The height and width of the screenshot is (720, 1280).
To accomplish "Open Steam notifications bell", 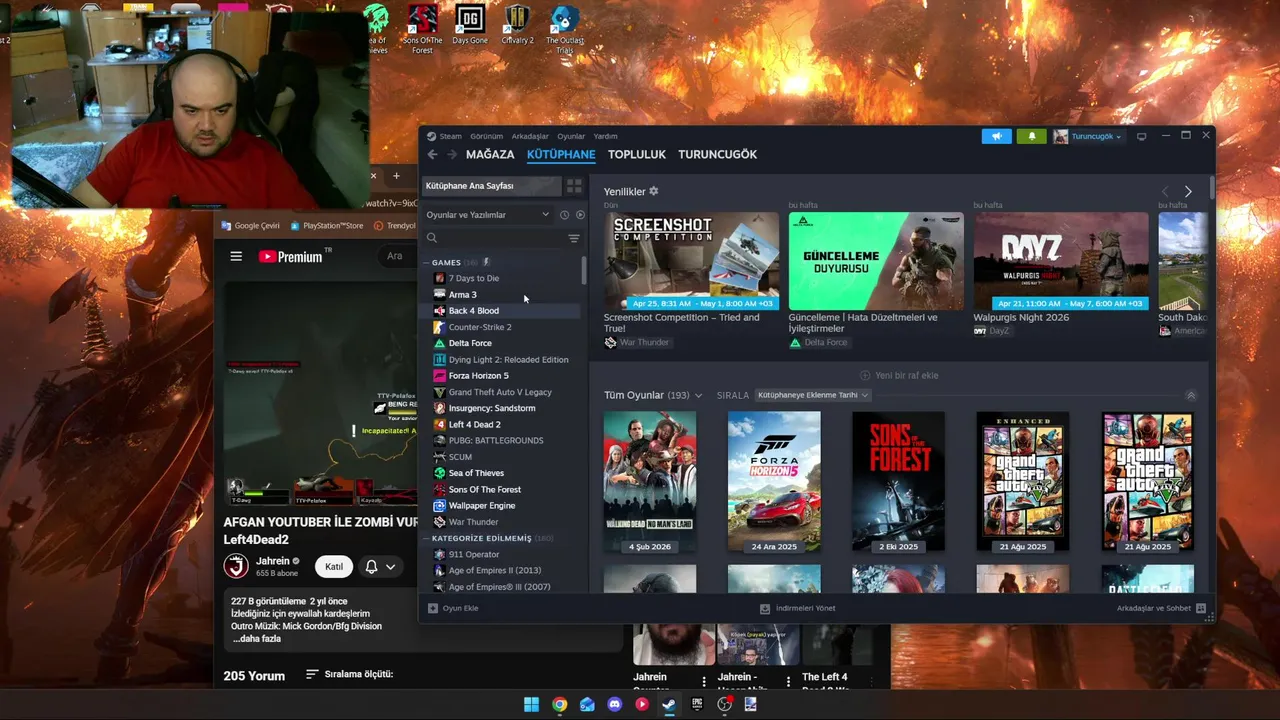I will (1032, 136).
